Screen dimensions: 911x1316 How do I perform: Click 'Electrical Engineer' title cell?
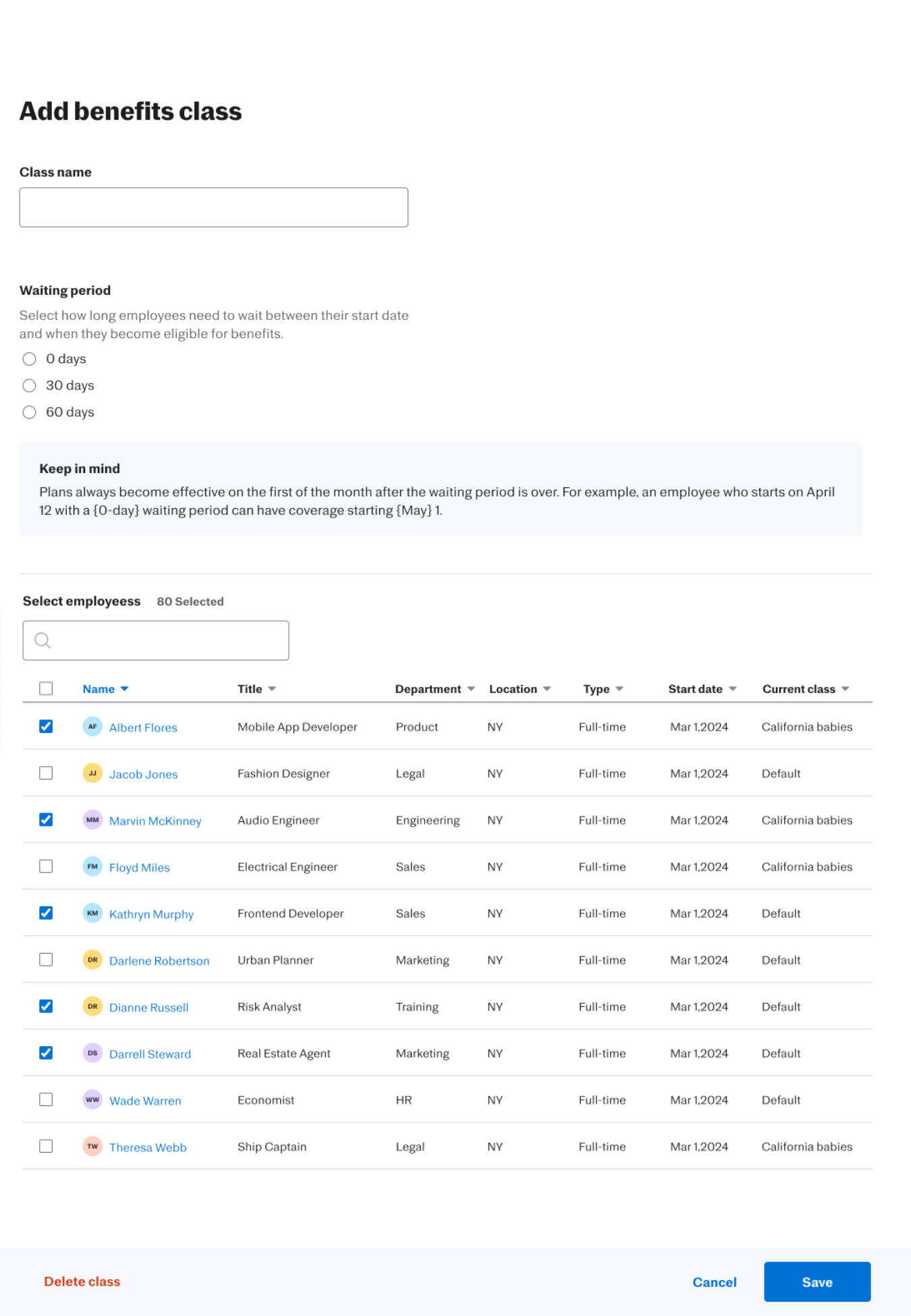point(287,867)
